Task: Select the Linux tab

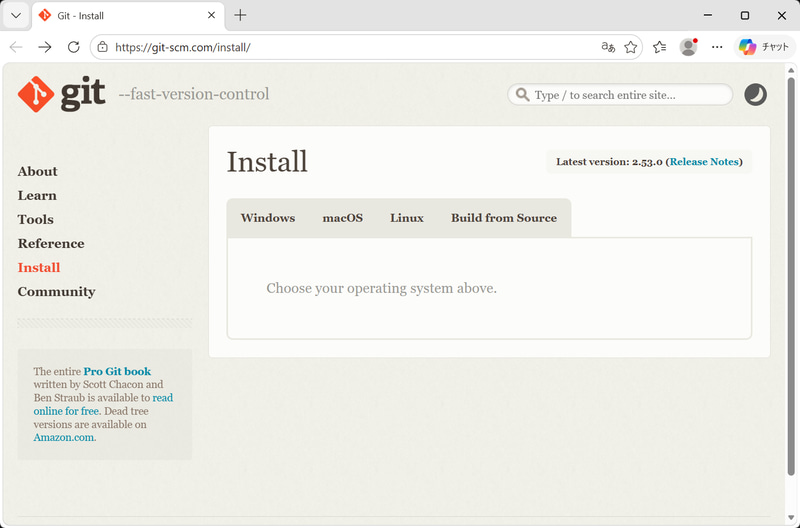Action: pos(407,218)
